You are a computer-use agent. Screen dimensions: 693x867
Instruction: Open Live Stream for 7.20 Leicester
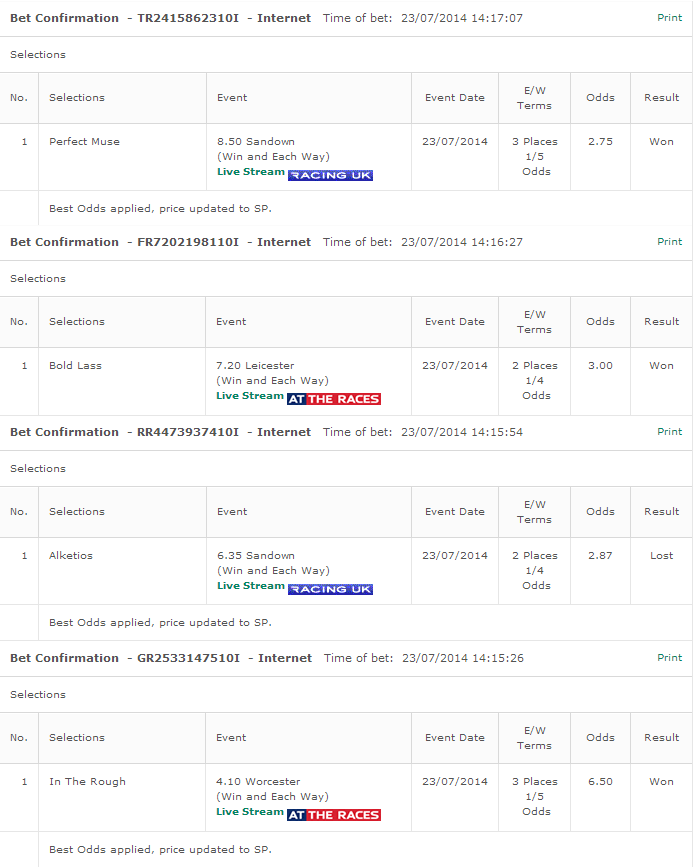pos(250,396)
